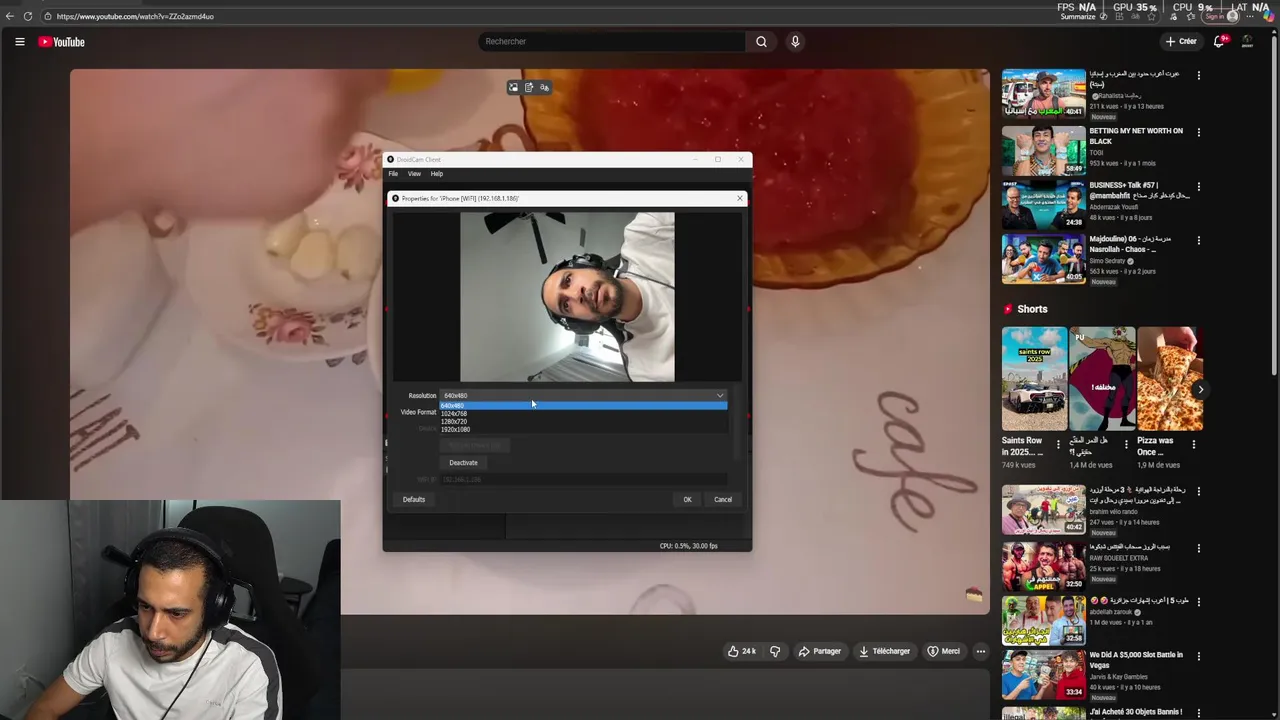Select 1280x720 resolution option
1280x720 pixels.
tap(583, 421)
